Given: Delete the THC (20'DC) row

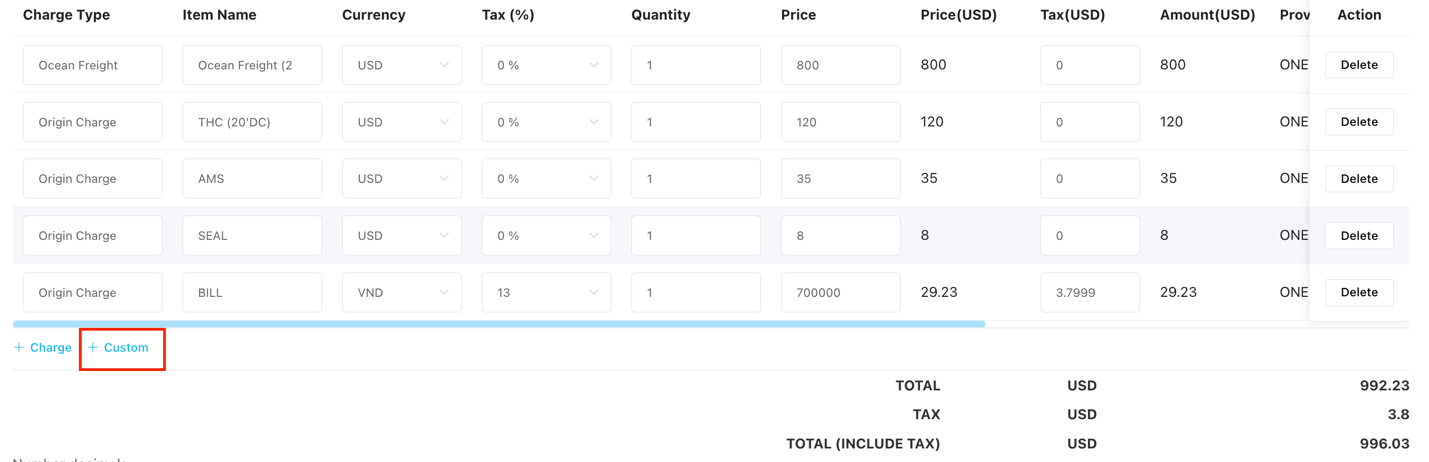Looking at the screenshot, I should [x=1358, y=122].
